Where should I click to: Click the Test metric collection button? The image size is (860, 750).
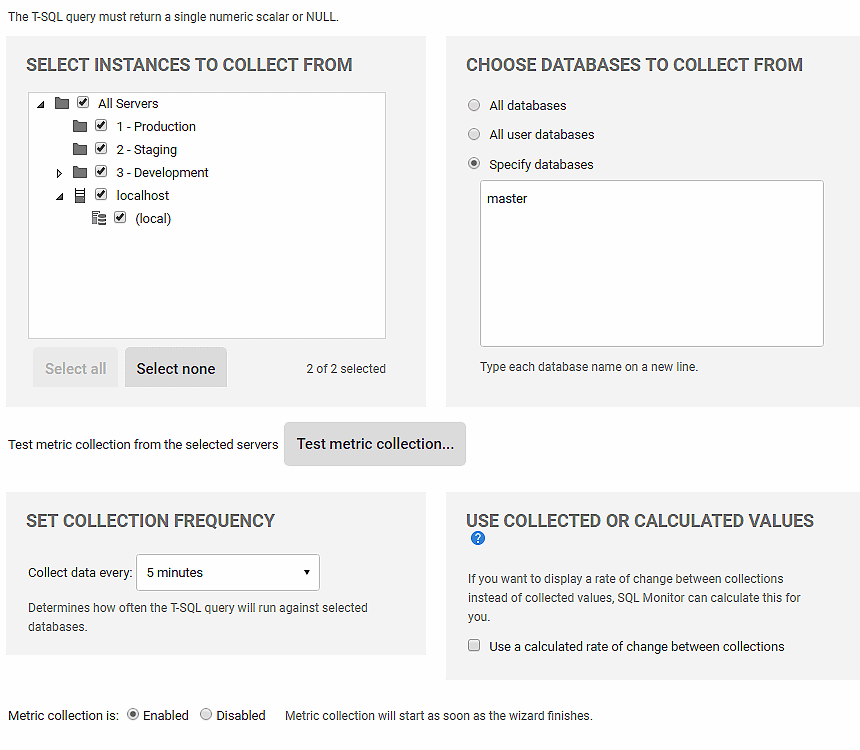pyautogui.click(x=375, y=444)
